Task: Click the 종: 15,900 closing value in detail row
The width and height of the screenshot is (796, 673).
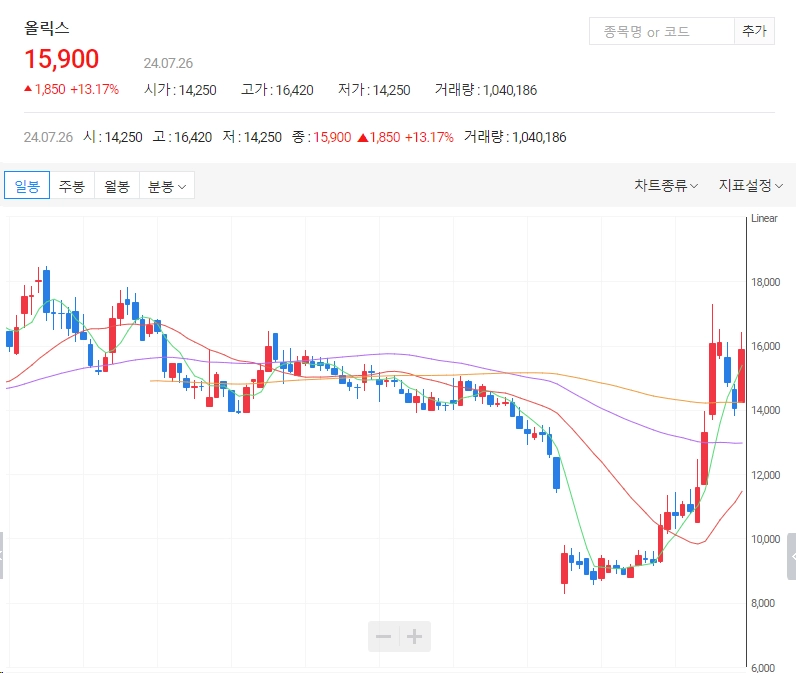Action: (x=321, y=137)
